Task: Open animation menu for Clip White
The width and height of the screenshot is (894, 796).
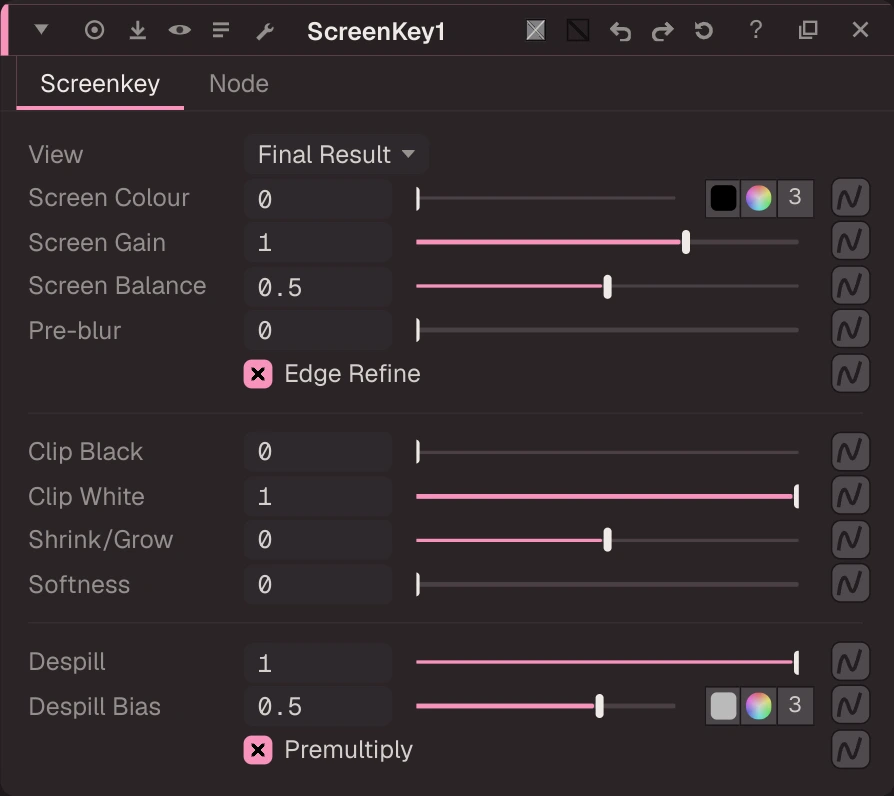Action: 850,495
